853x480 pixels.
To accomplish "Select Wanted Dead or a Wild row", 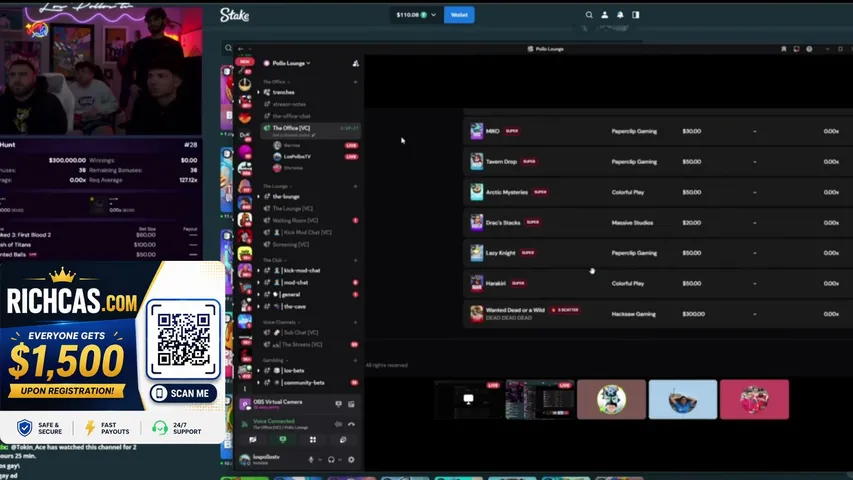I will click(x=658, y=314).
